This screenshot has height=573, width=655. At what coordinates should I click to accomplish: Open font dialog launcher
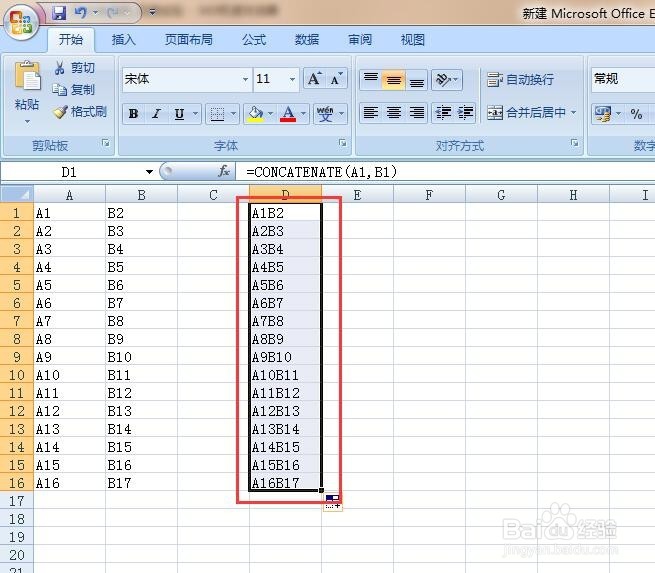(343, 143)
